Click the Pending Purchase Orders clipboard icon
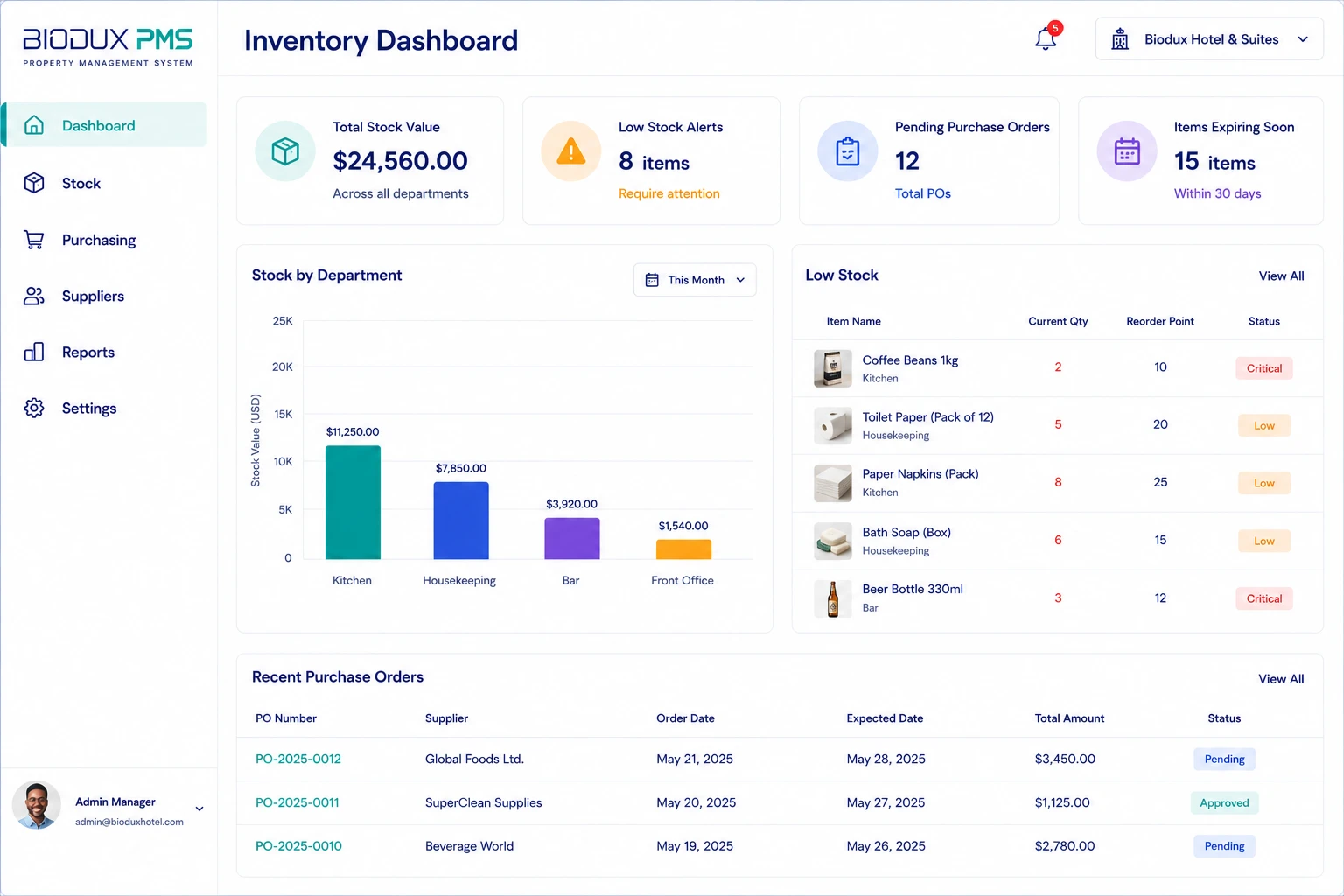This screenshot has width=1344, height=896. pos(848,151)
